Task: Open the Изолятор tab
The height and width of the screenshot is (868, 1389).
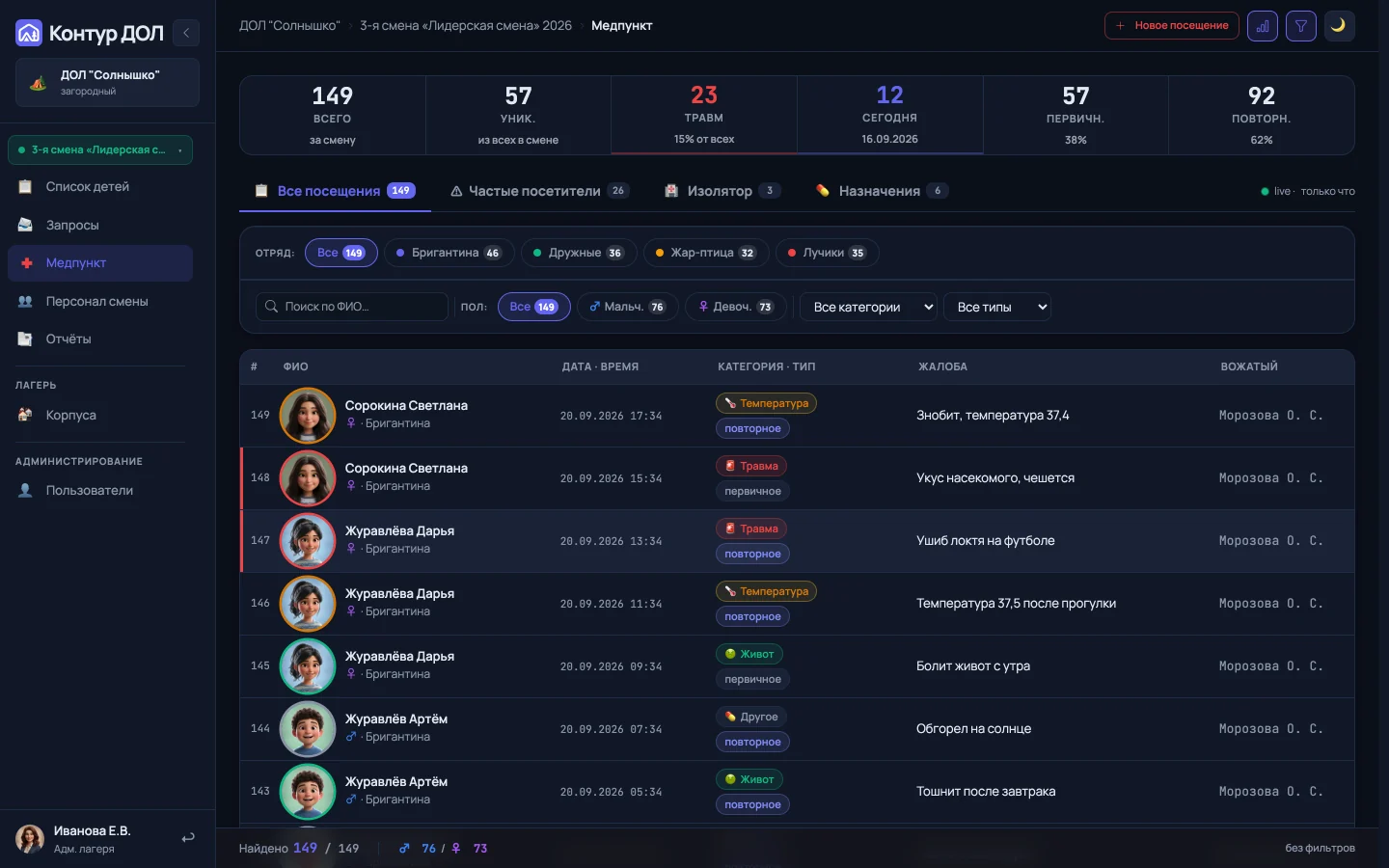Action: (722, 191)
